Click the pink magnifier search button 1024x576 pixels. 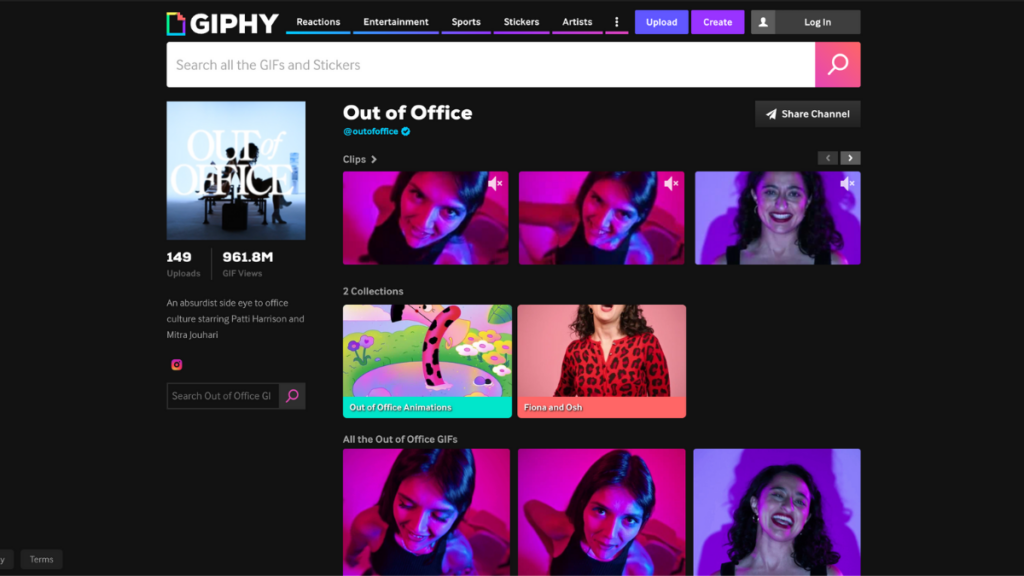(x=838, y=65)
